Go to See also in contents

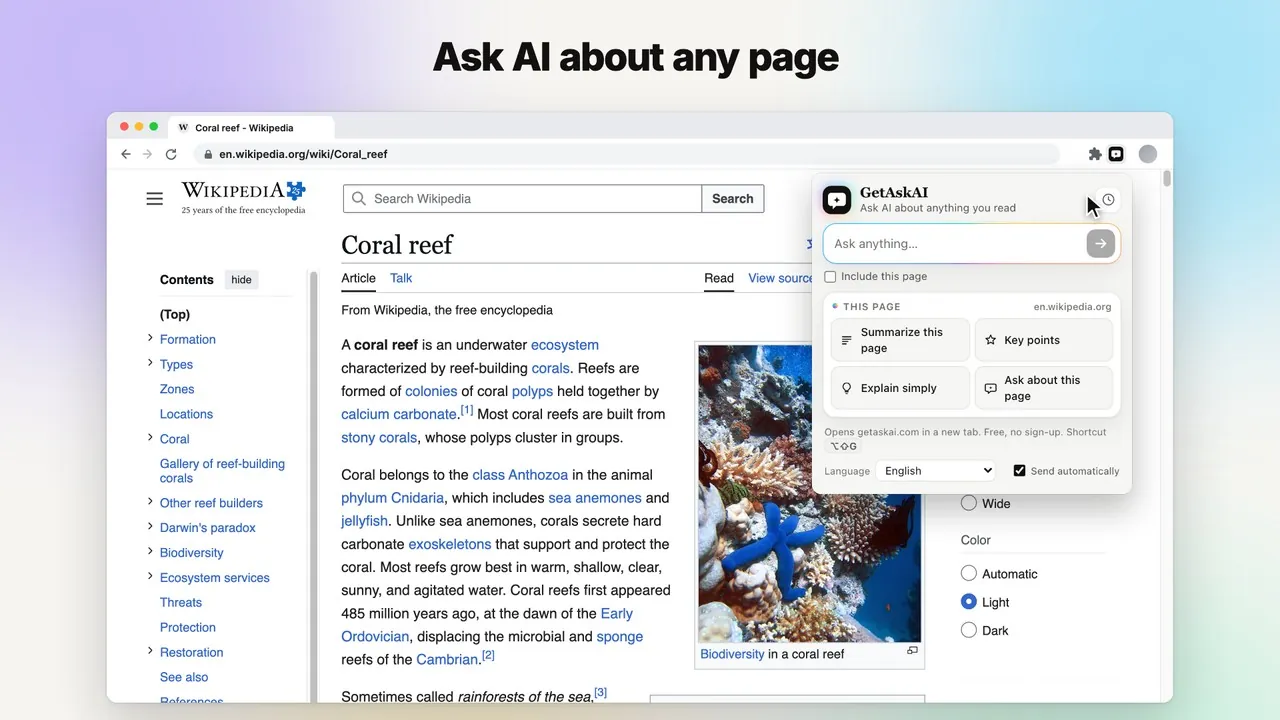coord(184,677)
